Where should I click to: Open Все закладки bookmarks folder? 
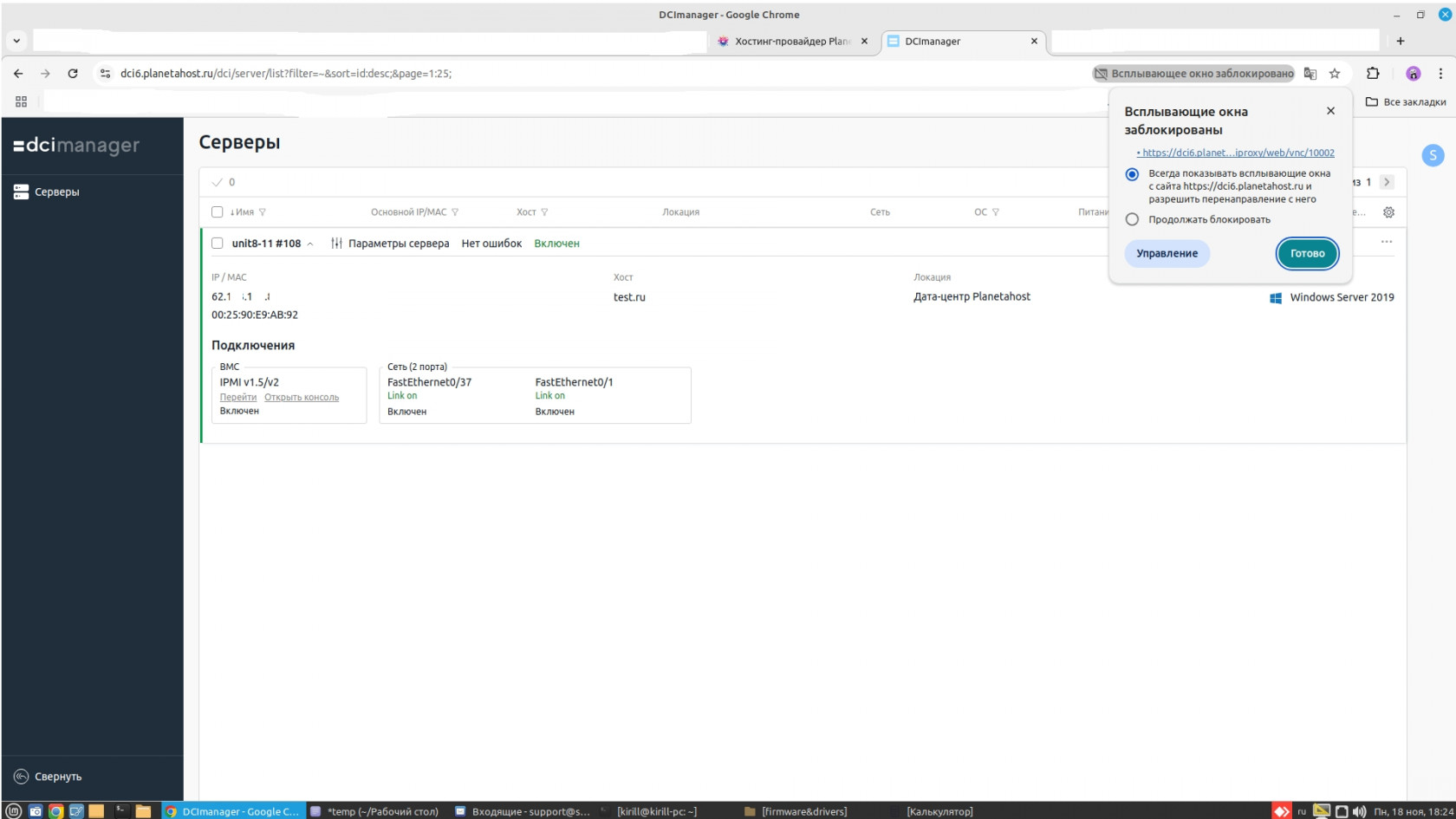point(1406,101)
